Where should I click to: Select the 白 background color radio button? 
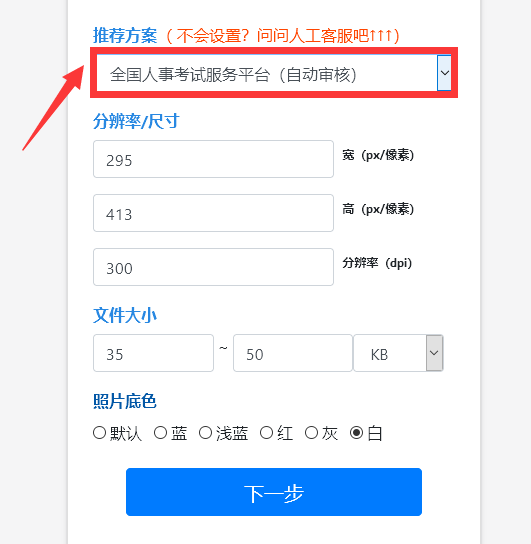pos(357,433)
